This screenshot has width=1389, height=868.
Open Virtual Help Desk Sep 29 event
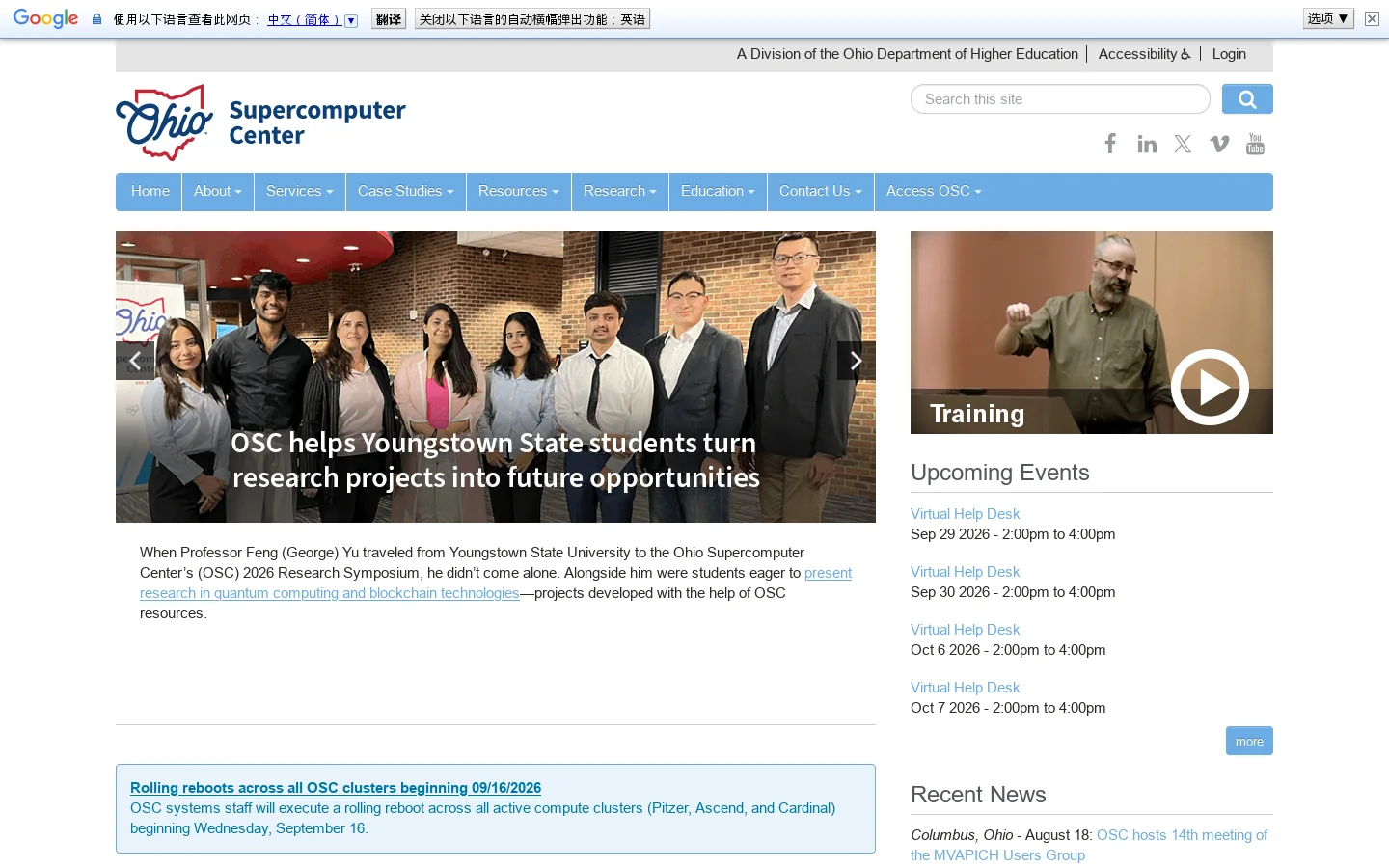(x=965, y=514)
